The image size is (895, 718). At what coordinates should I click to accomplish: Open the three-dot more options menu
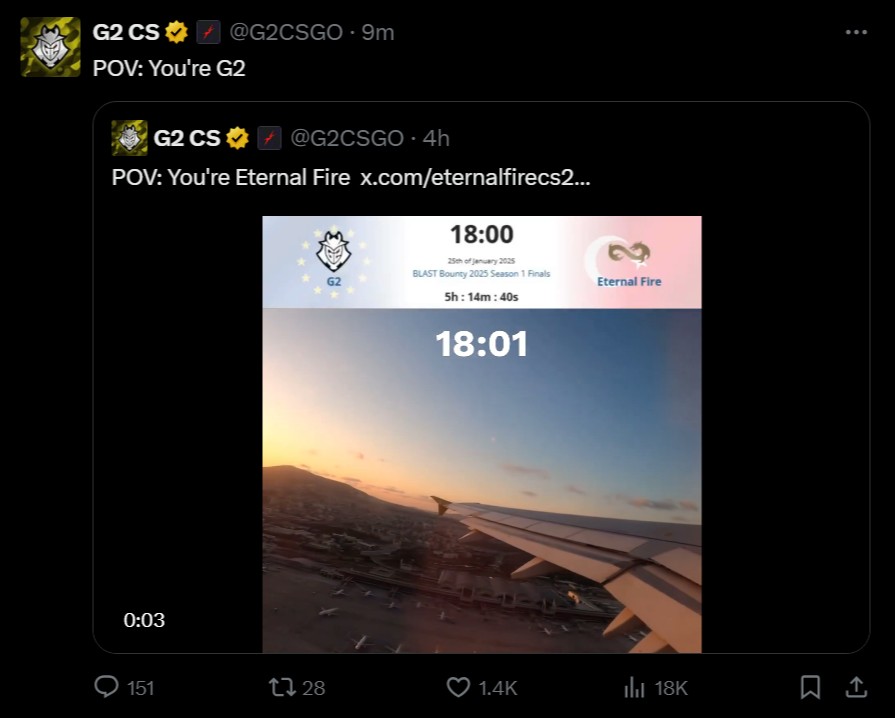pyautogui.click(x=856, y=32)
